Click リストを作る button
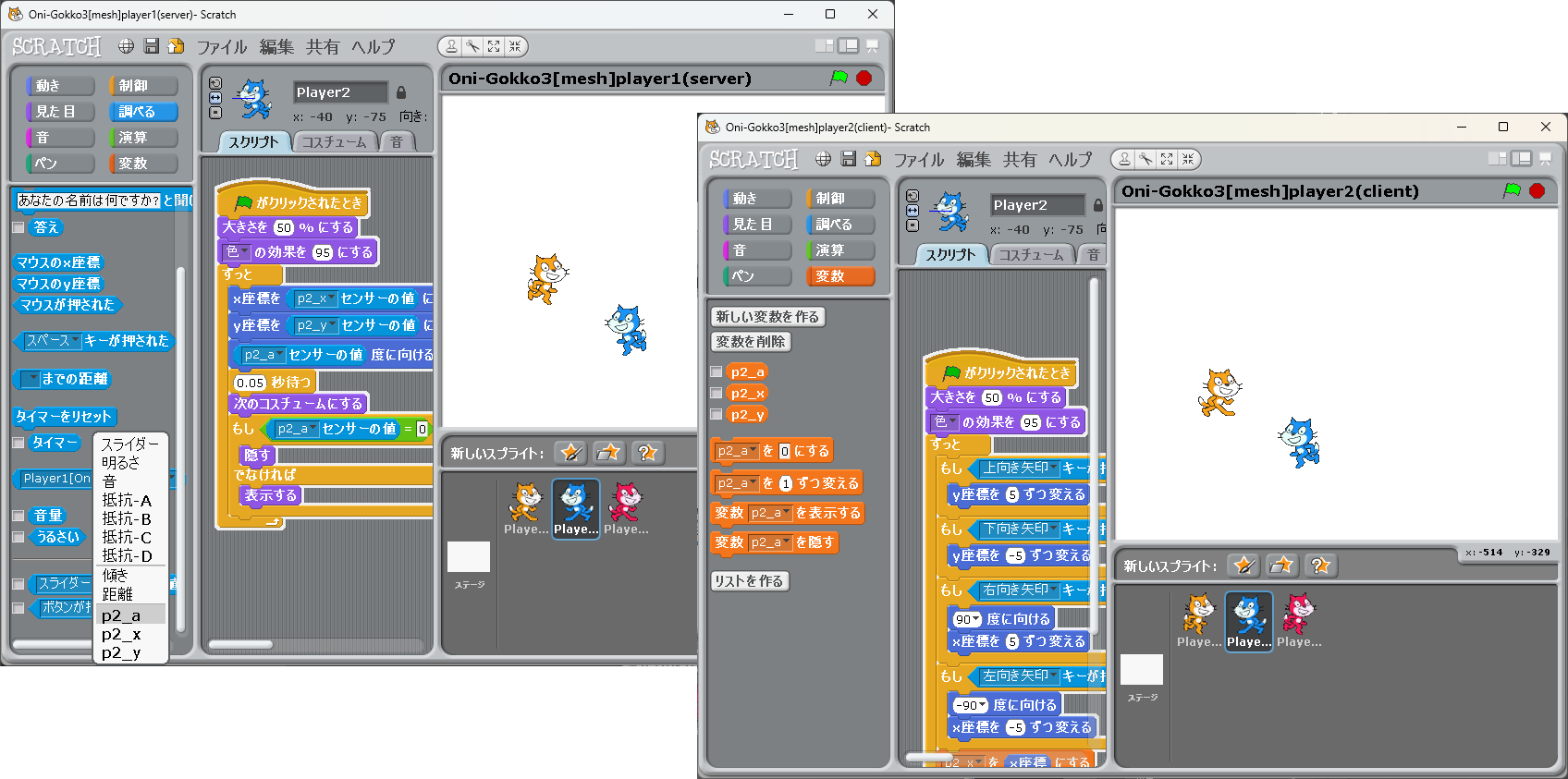The height and width of the screenshot is (779, 1568). (749, 581)
